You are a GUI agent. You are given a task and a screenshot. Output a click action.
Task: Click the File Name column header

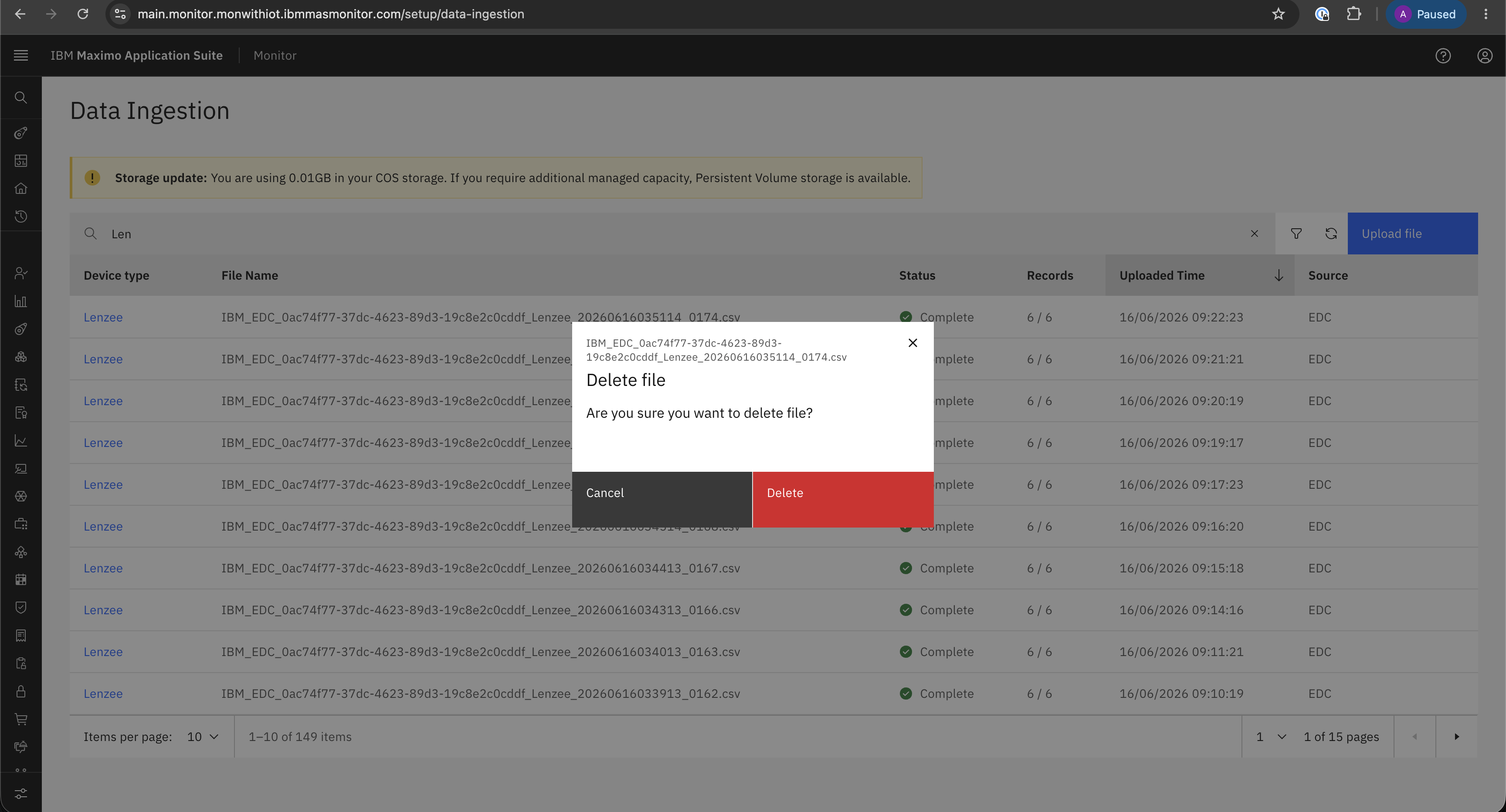(x=250, y=275)
